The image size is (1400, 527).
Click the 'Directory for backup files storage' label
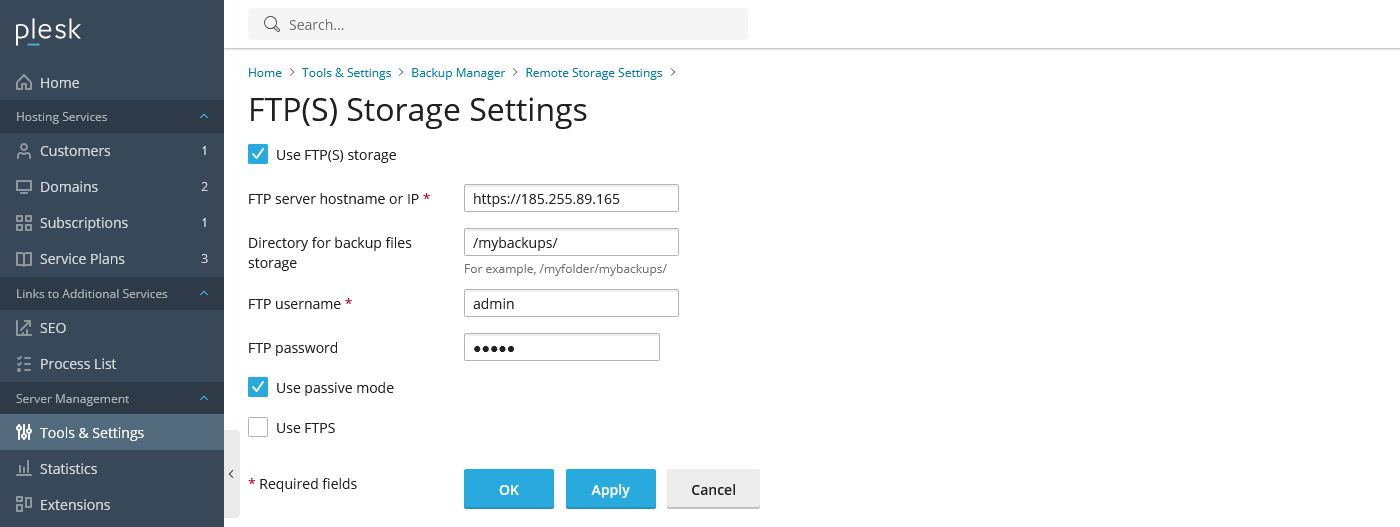point(330,253)
